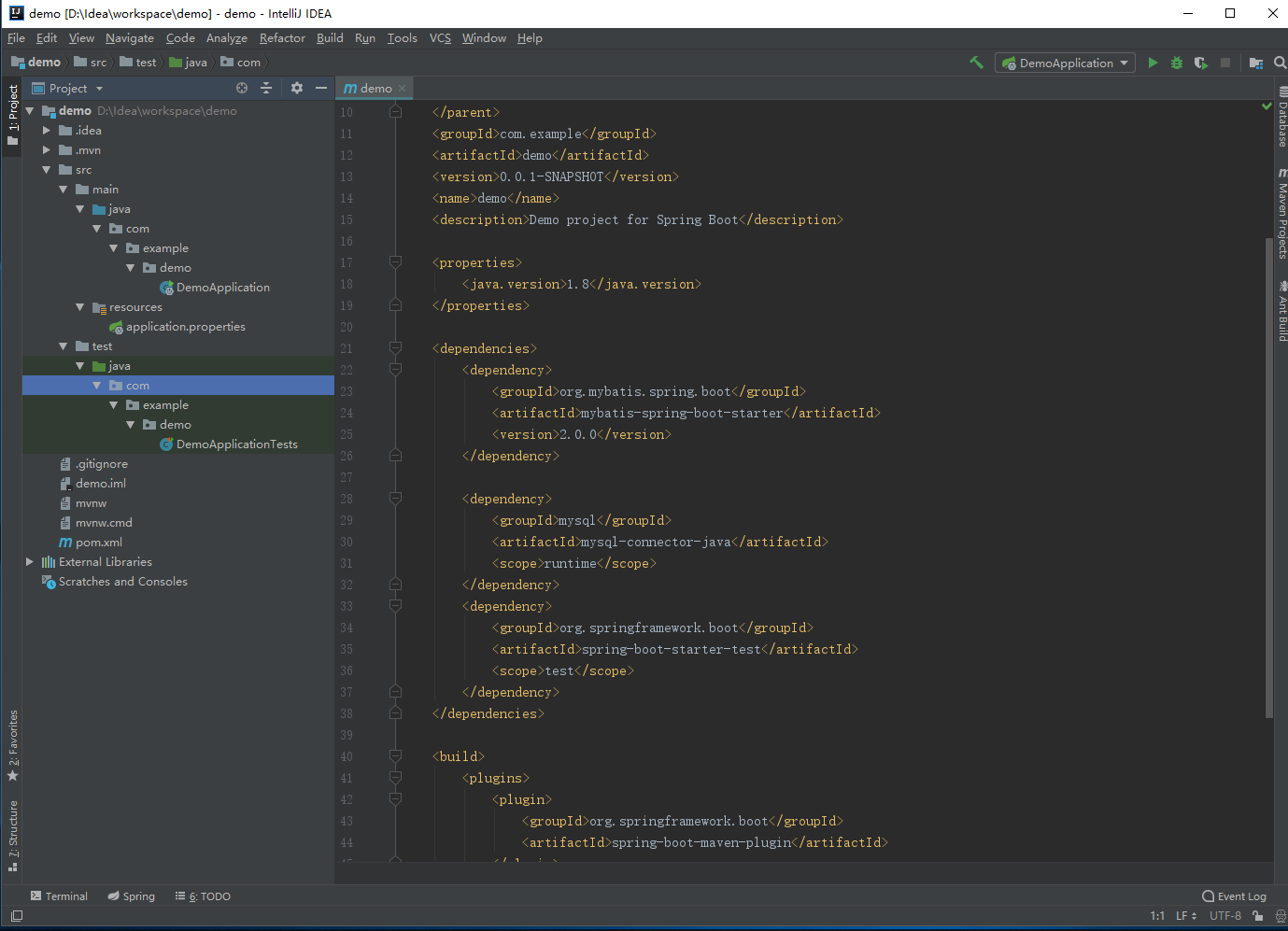Open the Terminal tool window
The width and height of the screenshot is (1288, 931).
coord(59,896)
